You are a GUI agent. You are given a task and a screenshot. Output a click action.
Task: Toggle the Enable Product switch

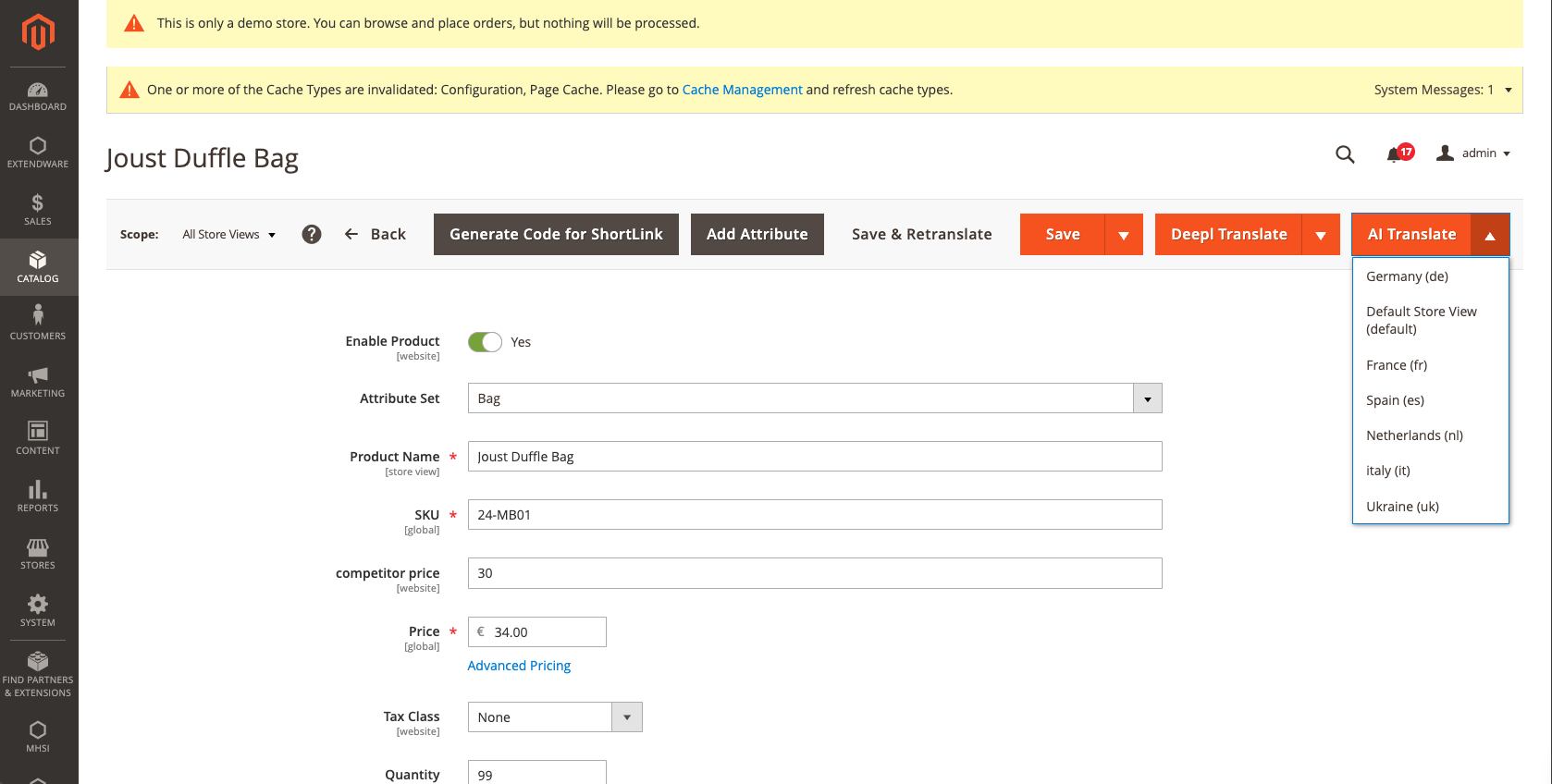point(485,342)
